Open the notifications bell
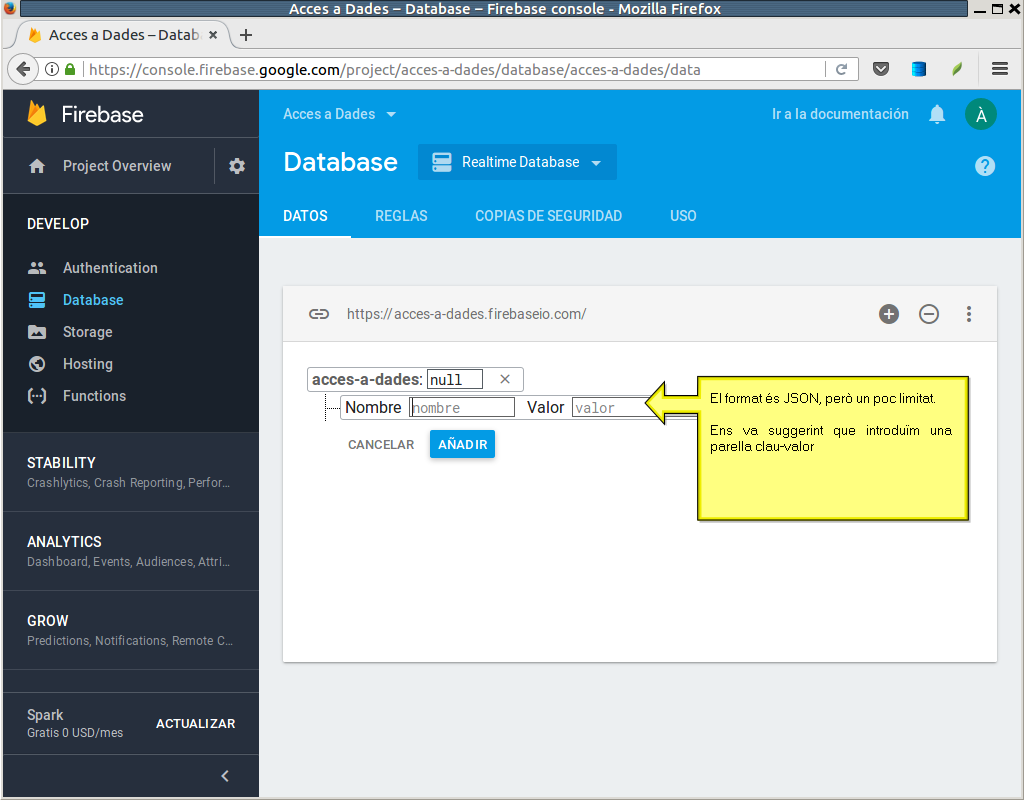The height and width of the screenshot is (800, 1024). (936, 114)
